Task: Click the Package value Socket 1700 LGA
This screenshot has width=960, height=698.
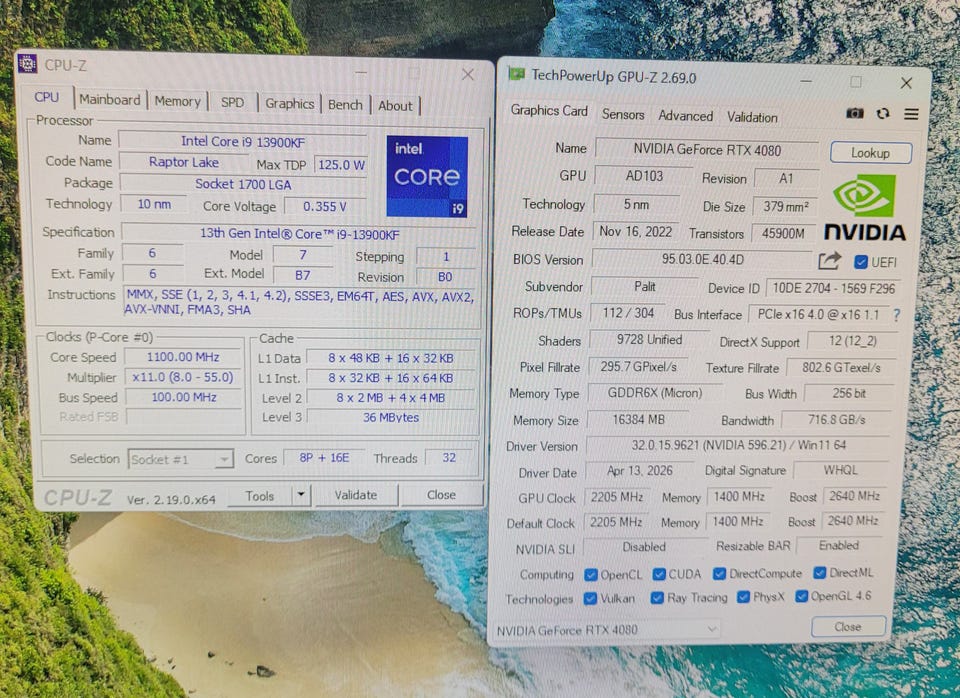Action: tap(243, 184)
